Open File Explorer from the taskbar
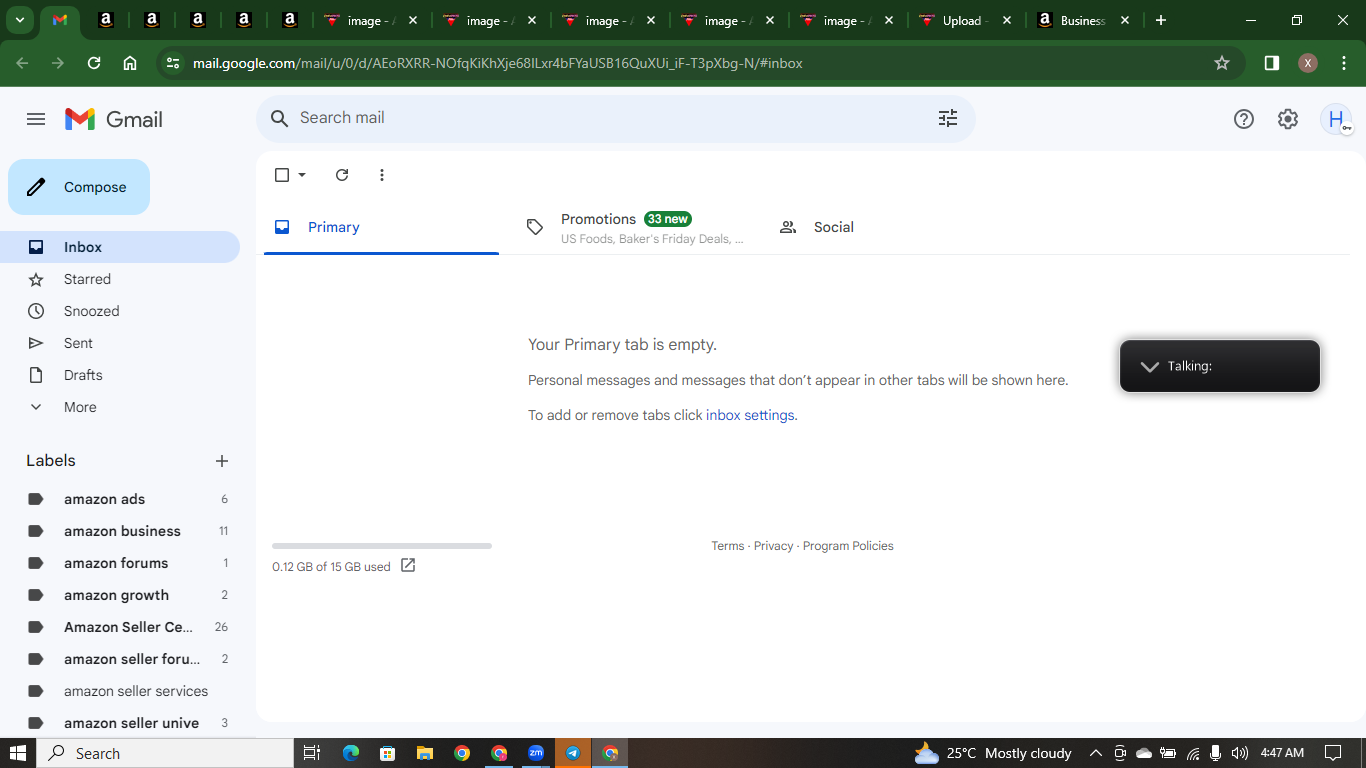This screenshot has height=768, width=1366. point(424,753)
